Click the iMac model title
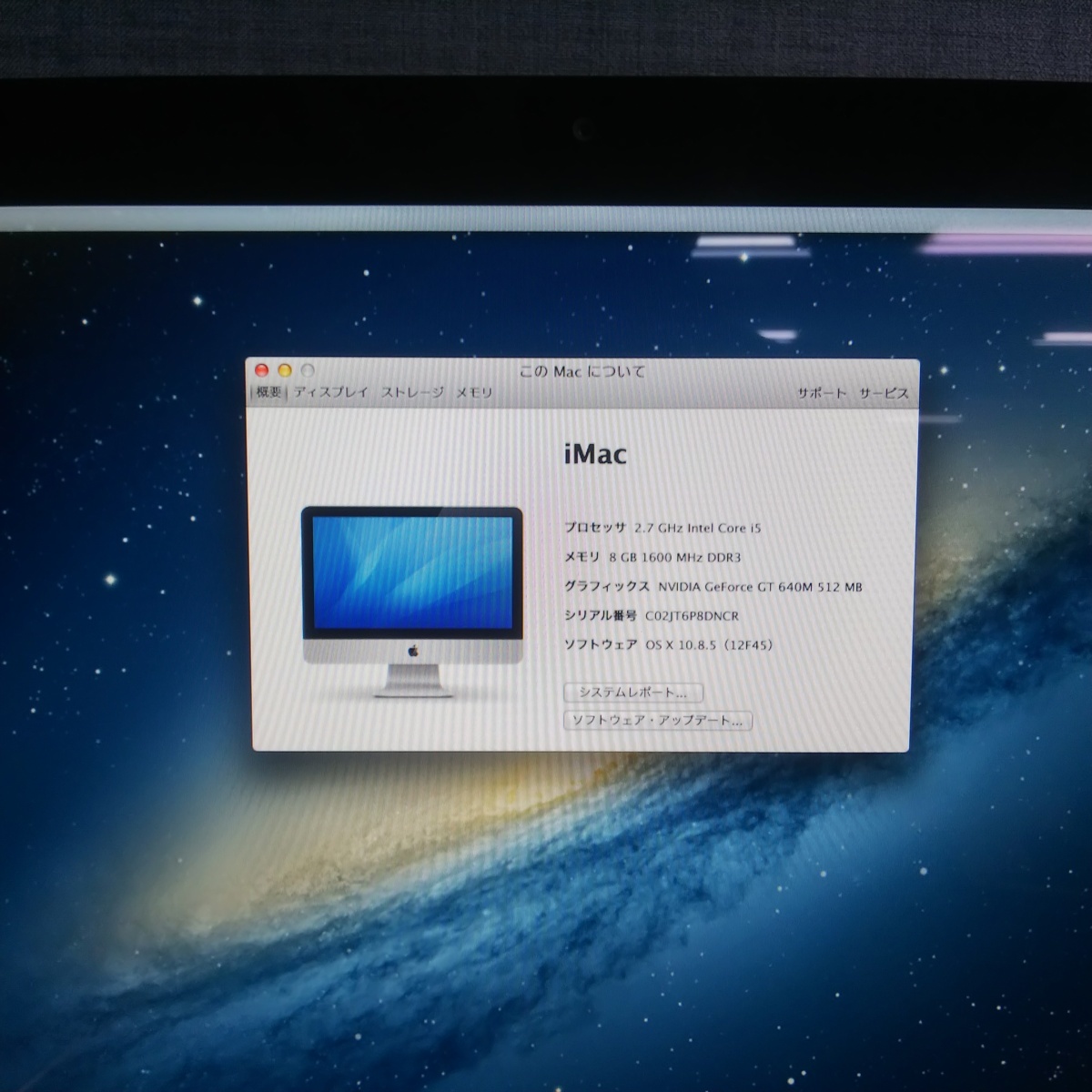 coord(595,454)
